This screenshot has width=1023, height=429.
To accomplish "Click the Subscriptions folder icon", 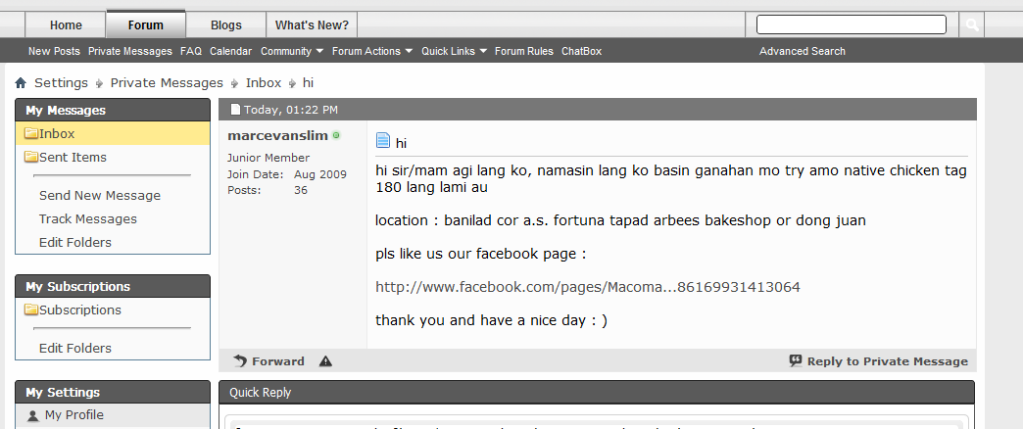I will pyautogui.click(x=31, y=310).
